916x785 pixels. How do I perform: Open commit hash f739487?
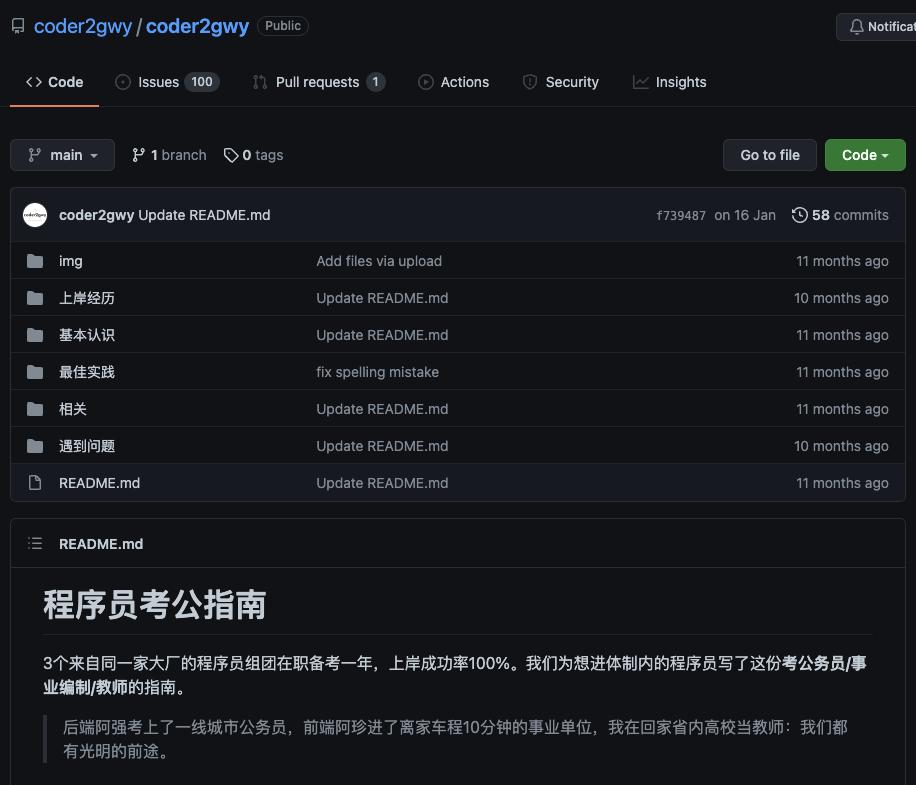(681, 216)
